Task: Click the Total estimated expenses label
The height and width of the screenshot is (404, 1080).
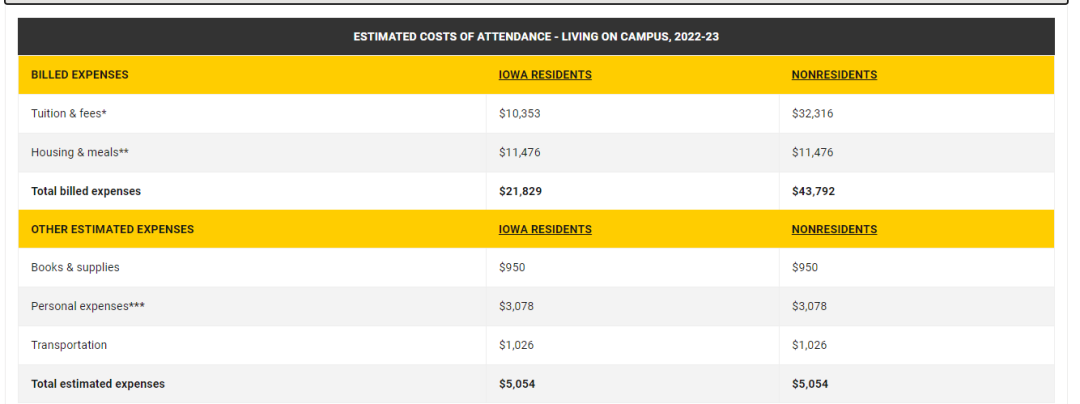Action: (x=98, y=384)
